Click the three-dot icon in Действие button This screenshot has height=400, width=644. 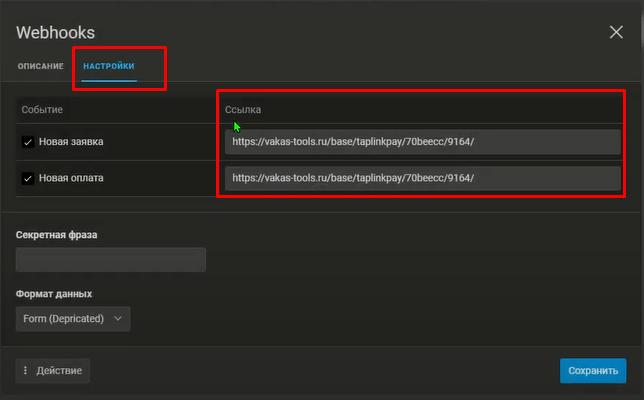click(x=26, y=371)
